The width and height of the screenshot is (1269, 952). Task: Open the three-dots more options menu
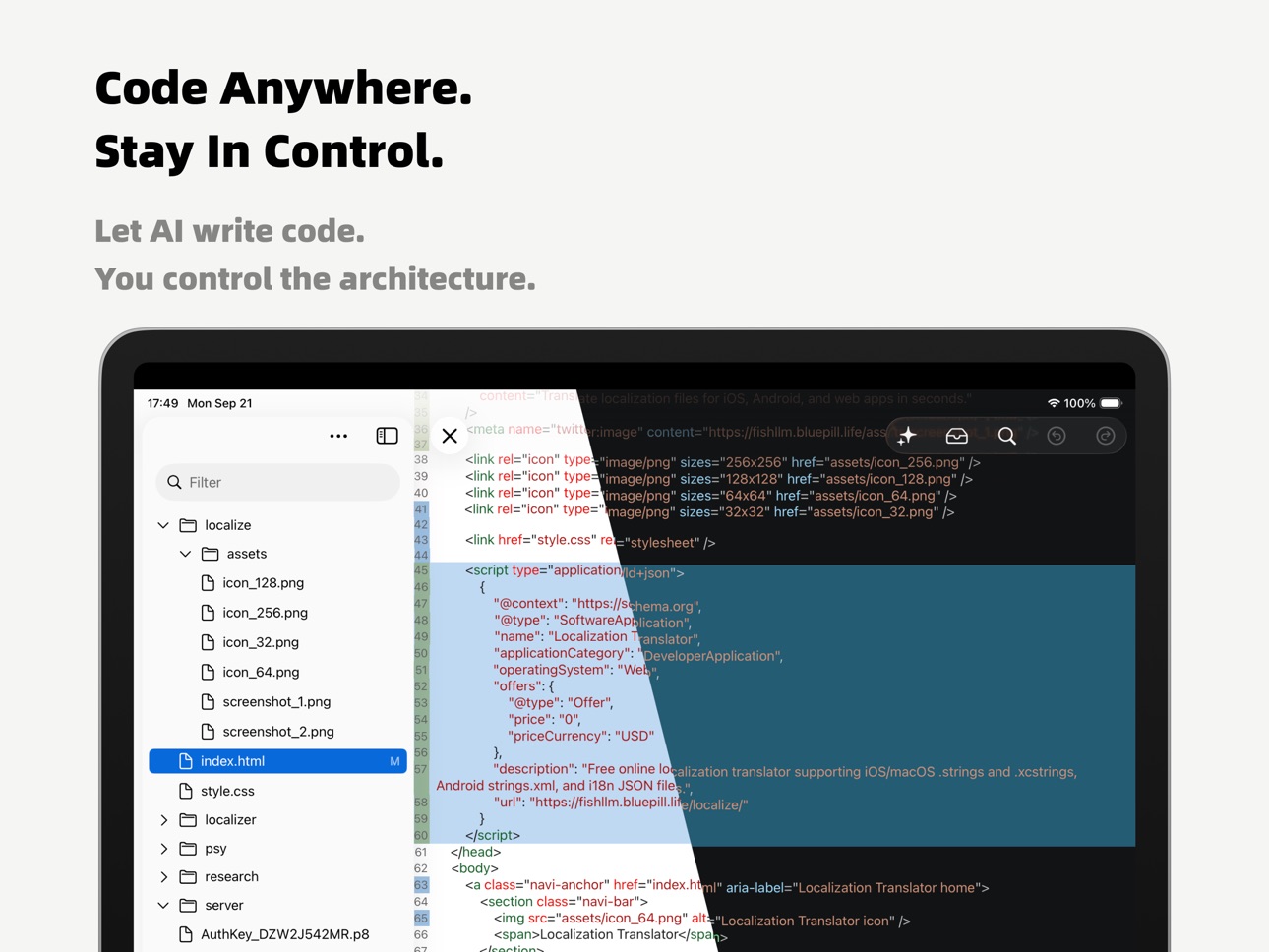tap(338, 436)
